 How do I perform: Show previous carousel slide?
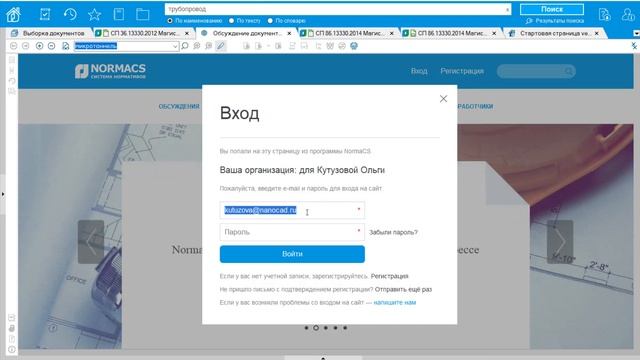click(x=91, y=242)
